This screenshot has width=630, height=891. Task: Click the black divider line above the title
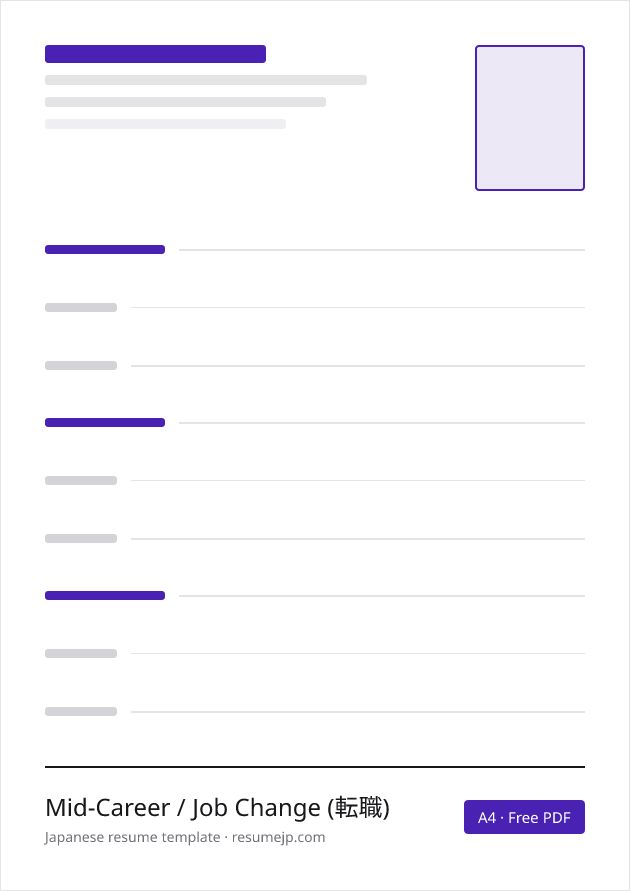pyautogui.click(x=315, y=767)
